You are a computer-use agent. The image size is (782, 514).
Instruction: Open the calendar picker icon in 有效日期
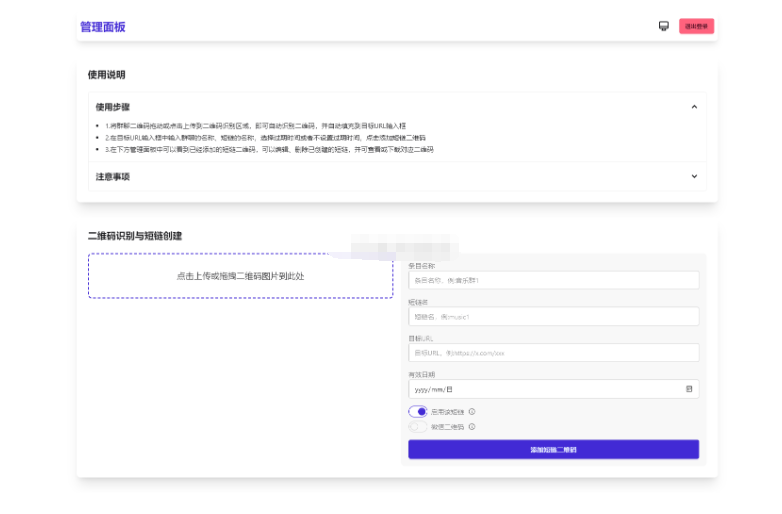(688, 389)
